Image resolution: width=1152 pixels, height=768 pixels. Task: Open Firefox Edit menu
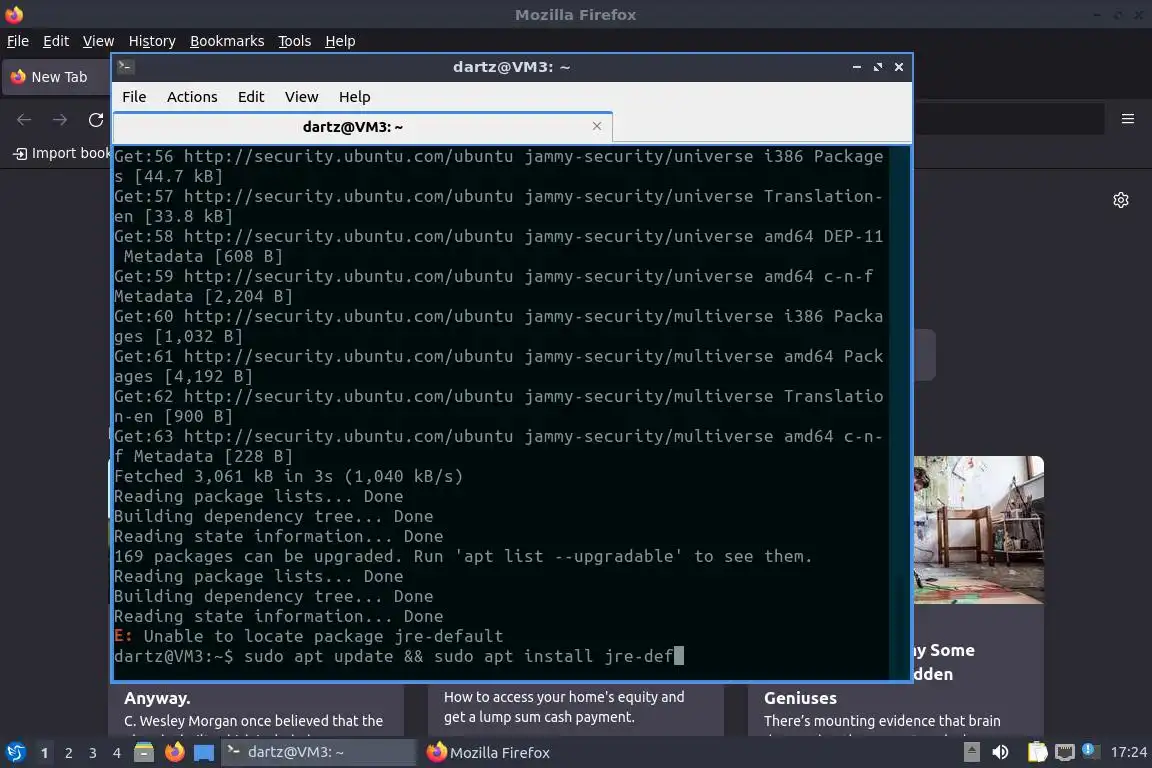(56, 41)
